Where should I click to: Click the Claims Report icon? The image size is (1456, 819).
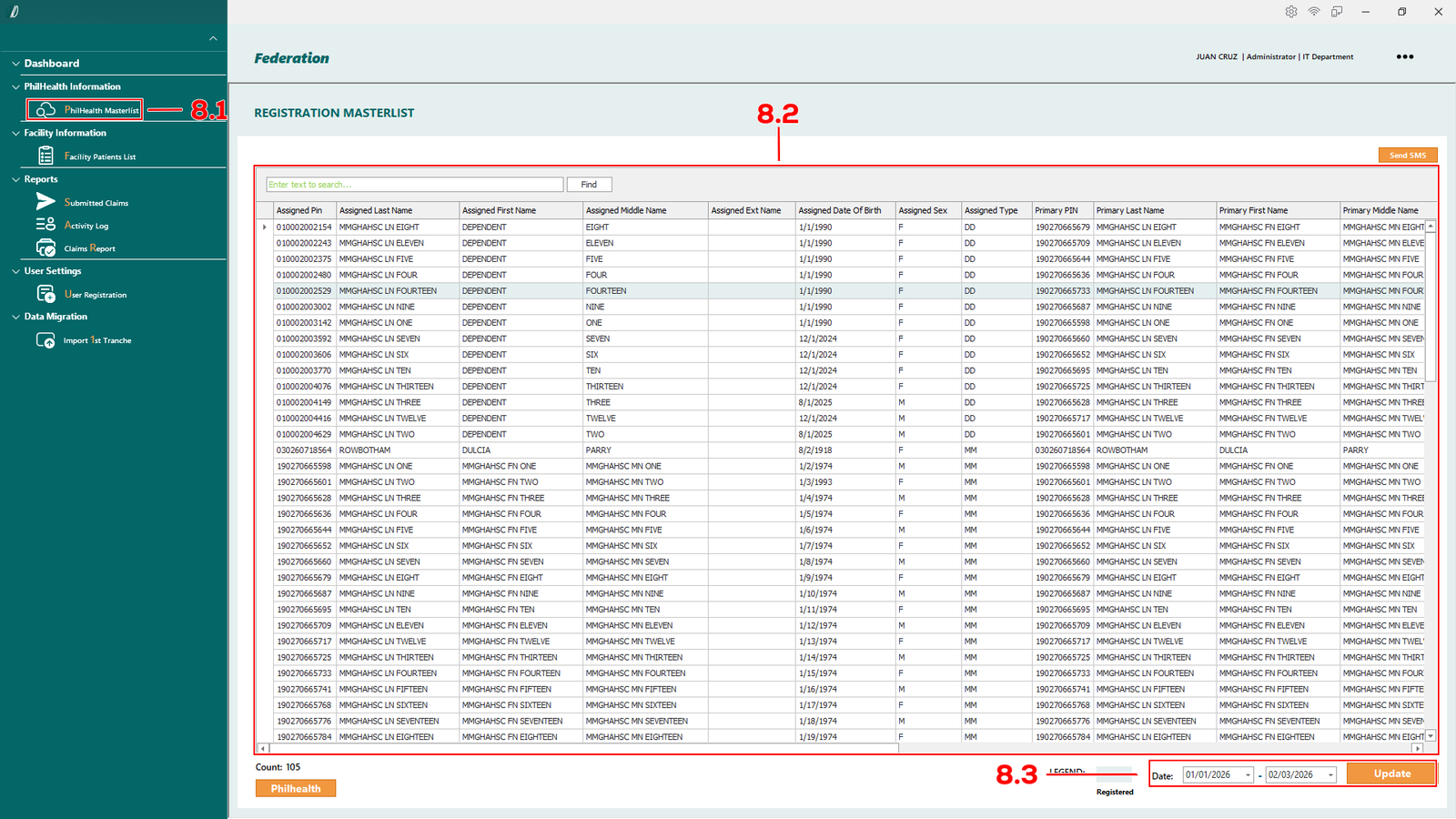45,248
